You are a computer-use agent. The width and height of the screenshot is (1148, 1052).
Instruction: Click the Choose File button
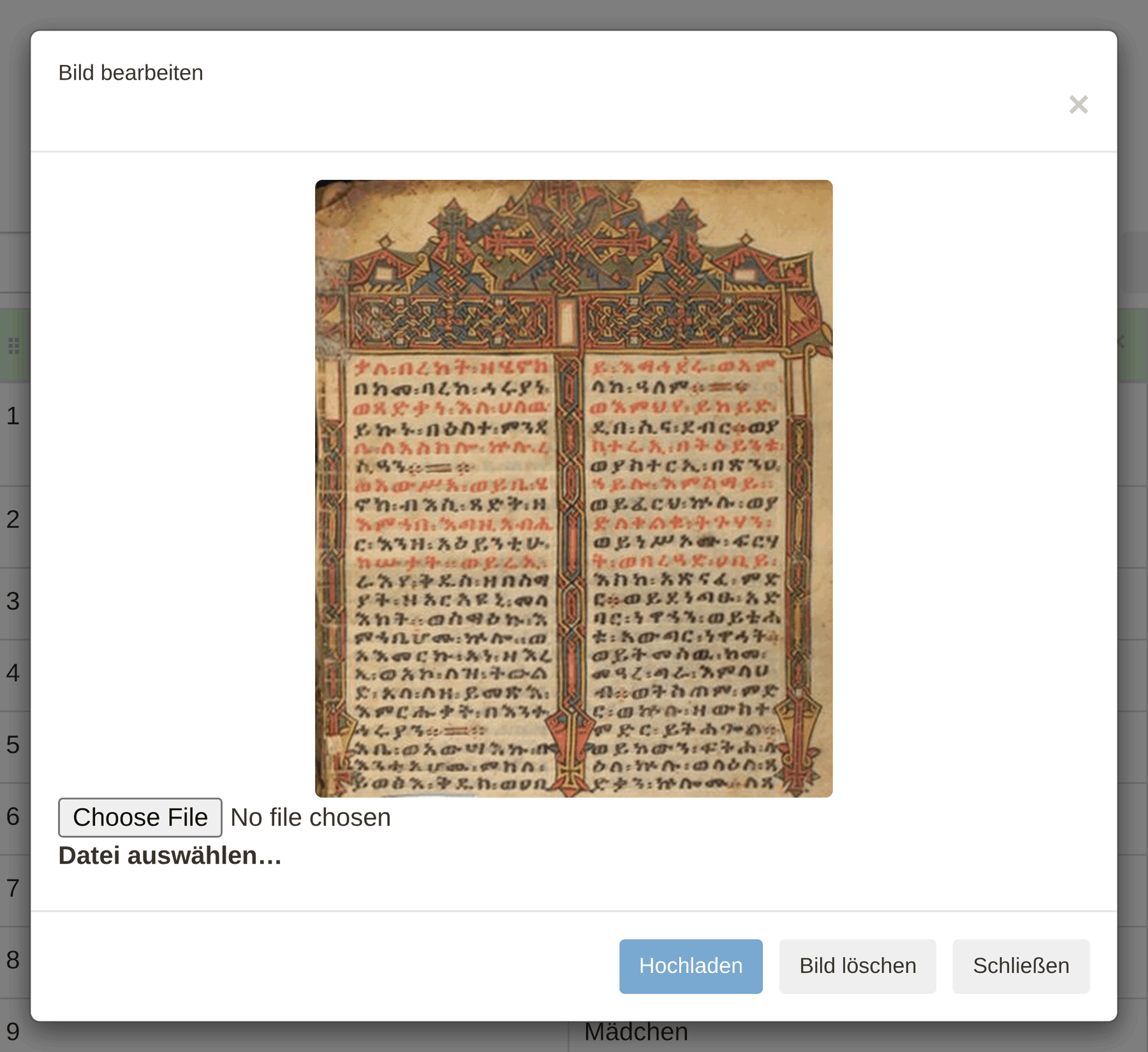(140, 817)
